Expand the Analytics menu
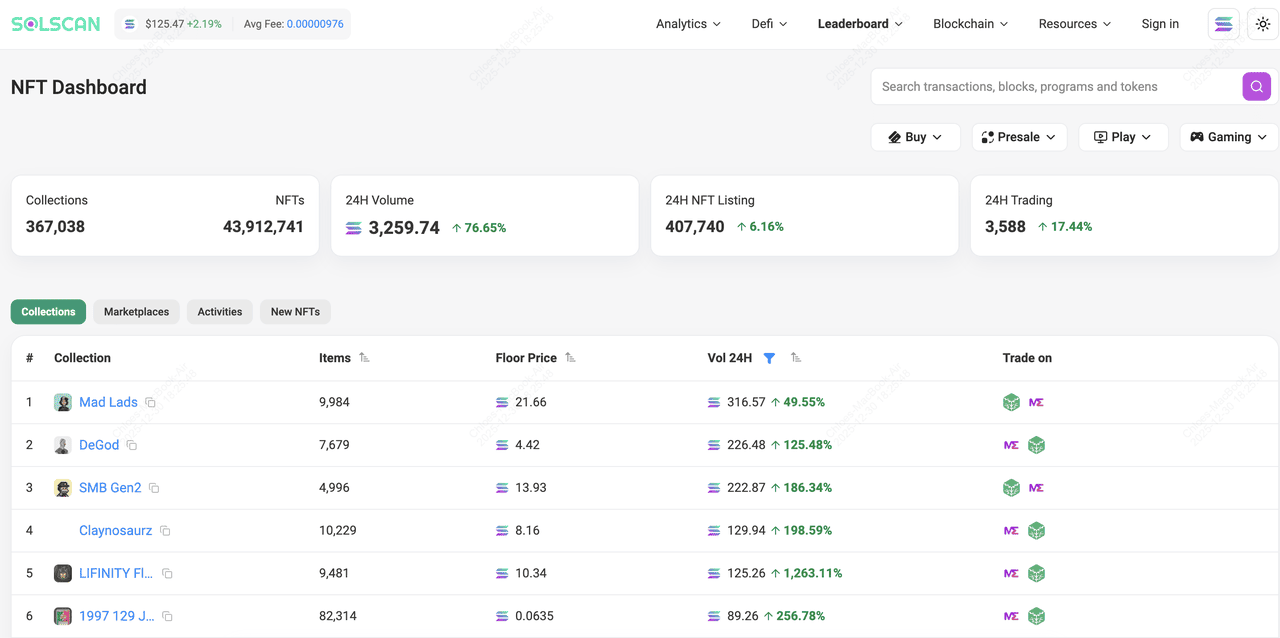The height and width of the screenshot is (638, 1280). click(x=688, y=24)
